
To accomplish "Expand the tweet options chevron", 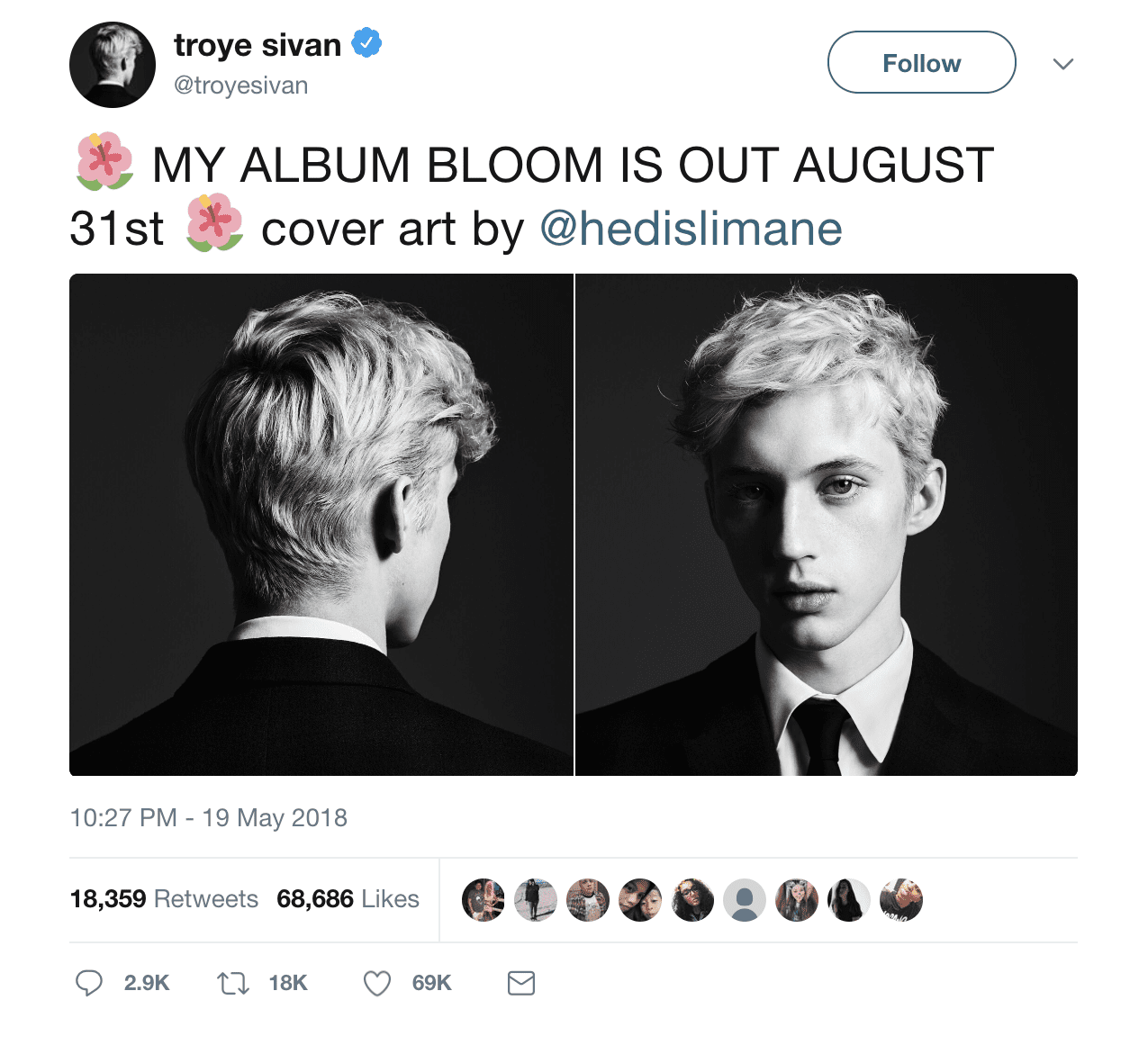I will [x=1063, y=63].
